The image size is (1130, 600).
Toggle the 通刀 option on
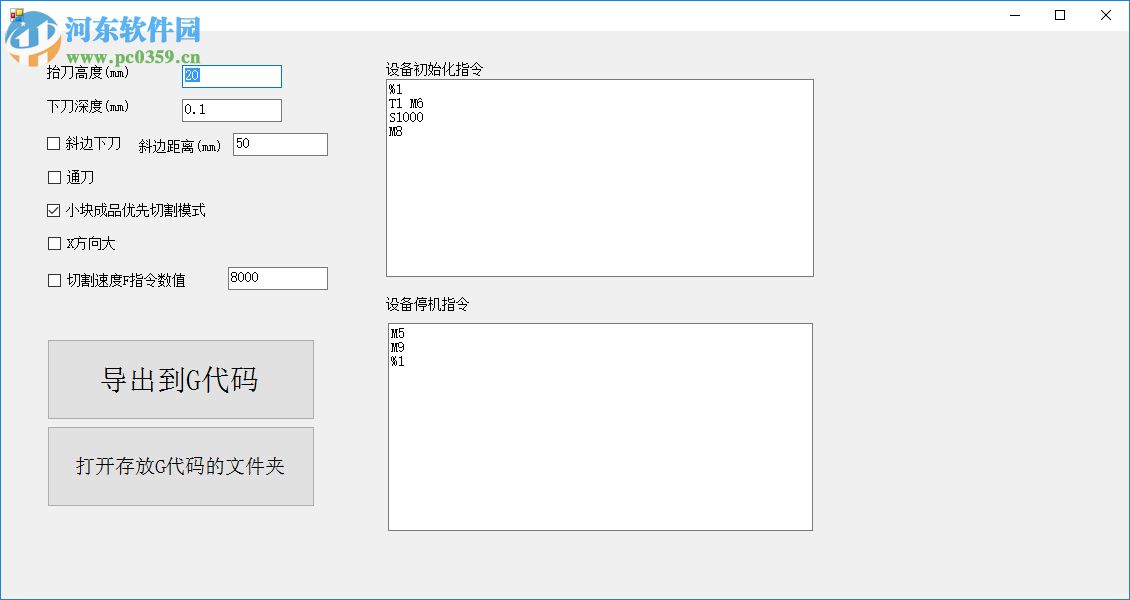(x=53, y=177)
